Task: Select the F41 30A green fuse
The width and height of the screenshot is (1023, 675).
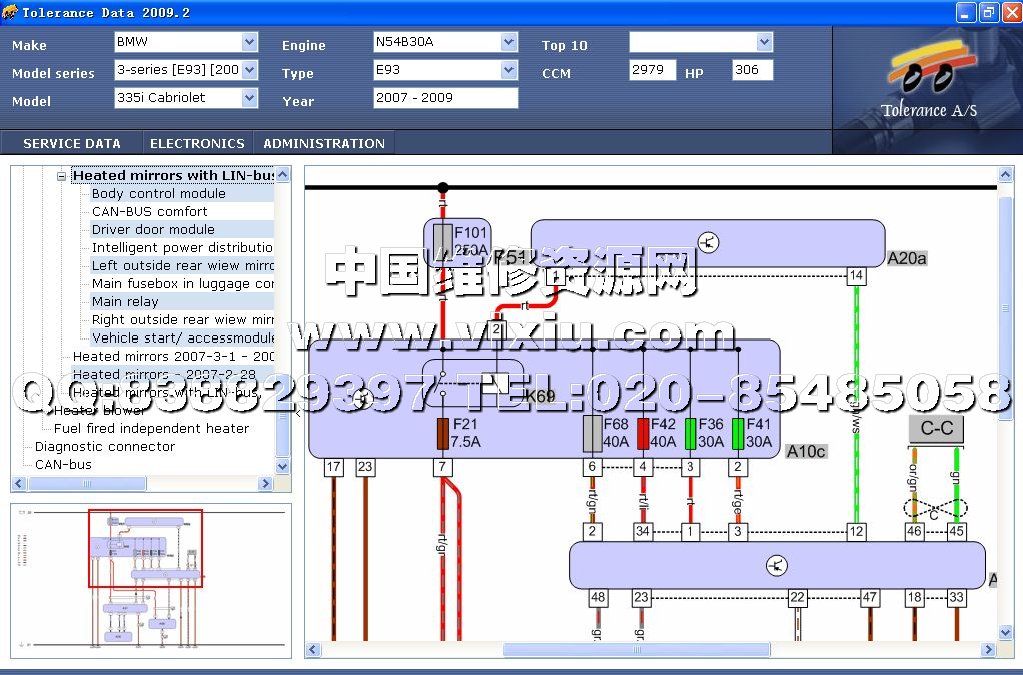Action: pyautogui.click(x=738, y=434)
